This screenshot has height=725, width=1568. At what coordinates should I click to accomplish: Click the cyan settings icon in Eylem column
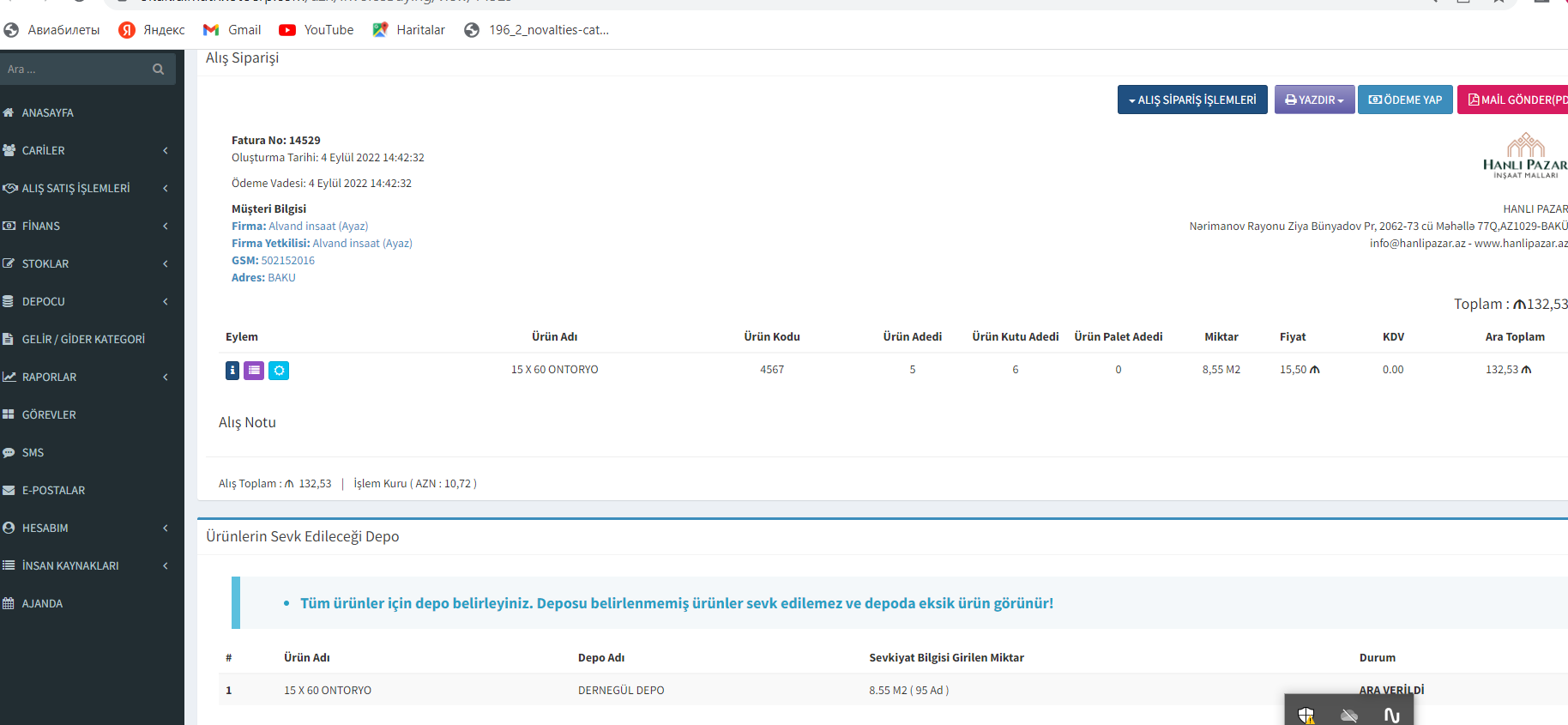(x=279, y=371)
